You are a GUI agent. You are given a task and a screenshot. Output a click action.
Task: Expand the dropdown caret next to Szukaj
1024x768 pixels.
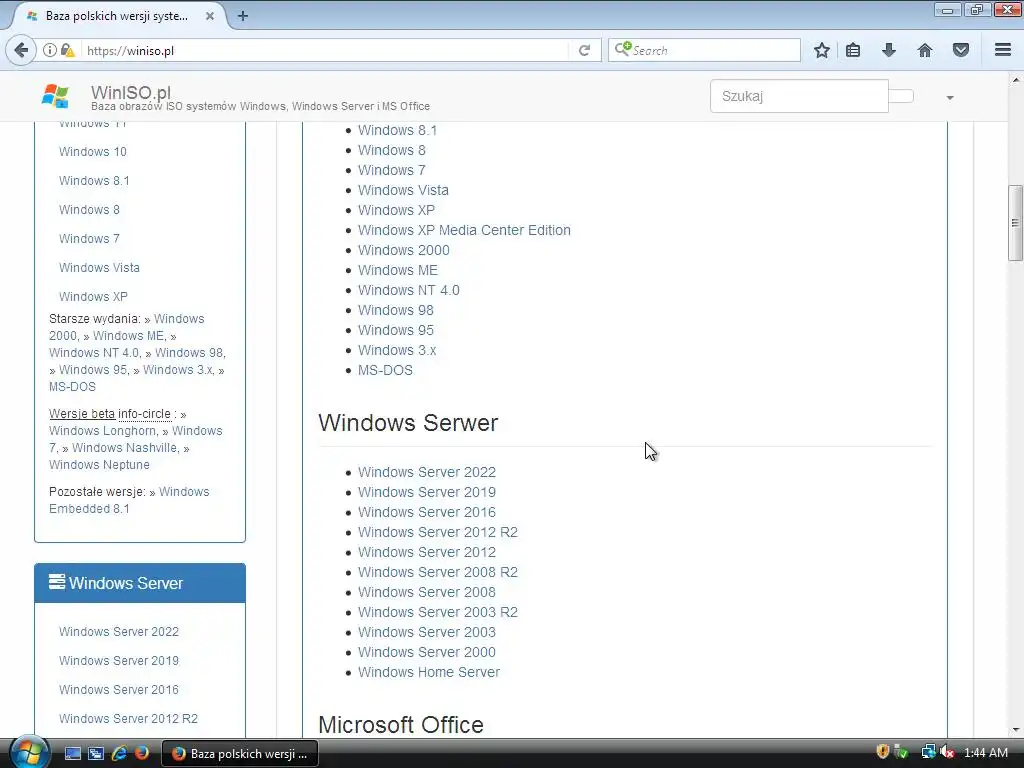tap(950, 97)
